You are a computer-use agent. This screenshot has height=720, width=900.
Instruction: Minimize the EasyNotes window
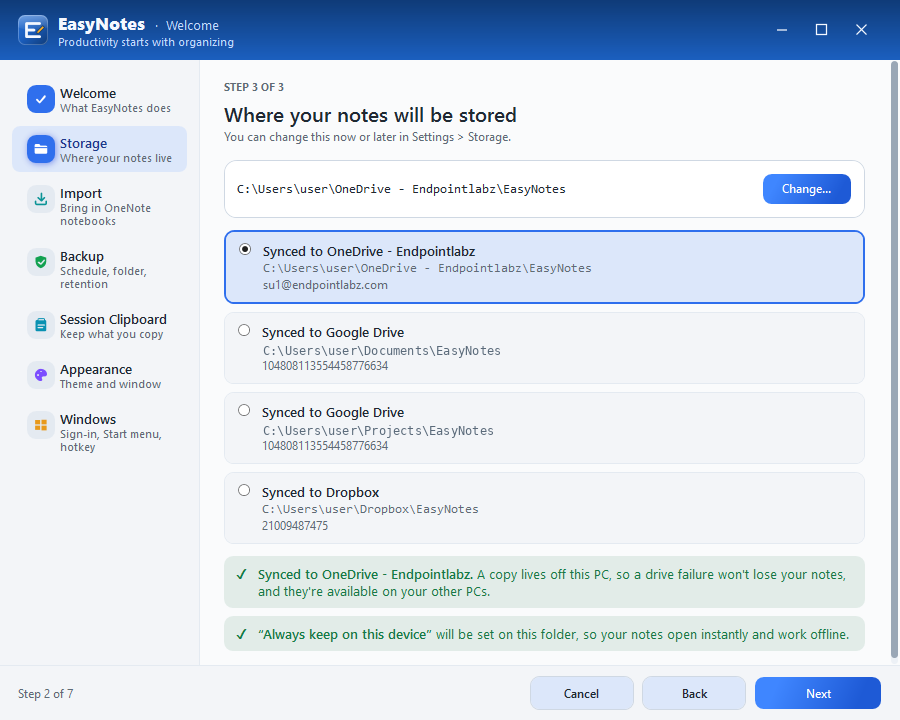click(782, 30)
